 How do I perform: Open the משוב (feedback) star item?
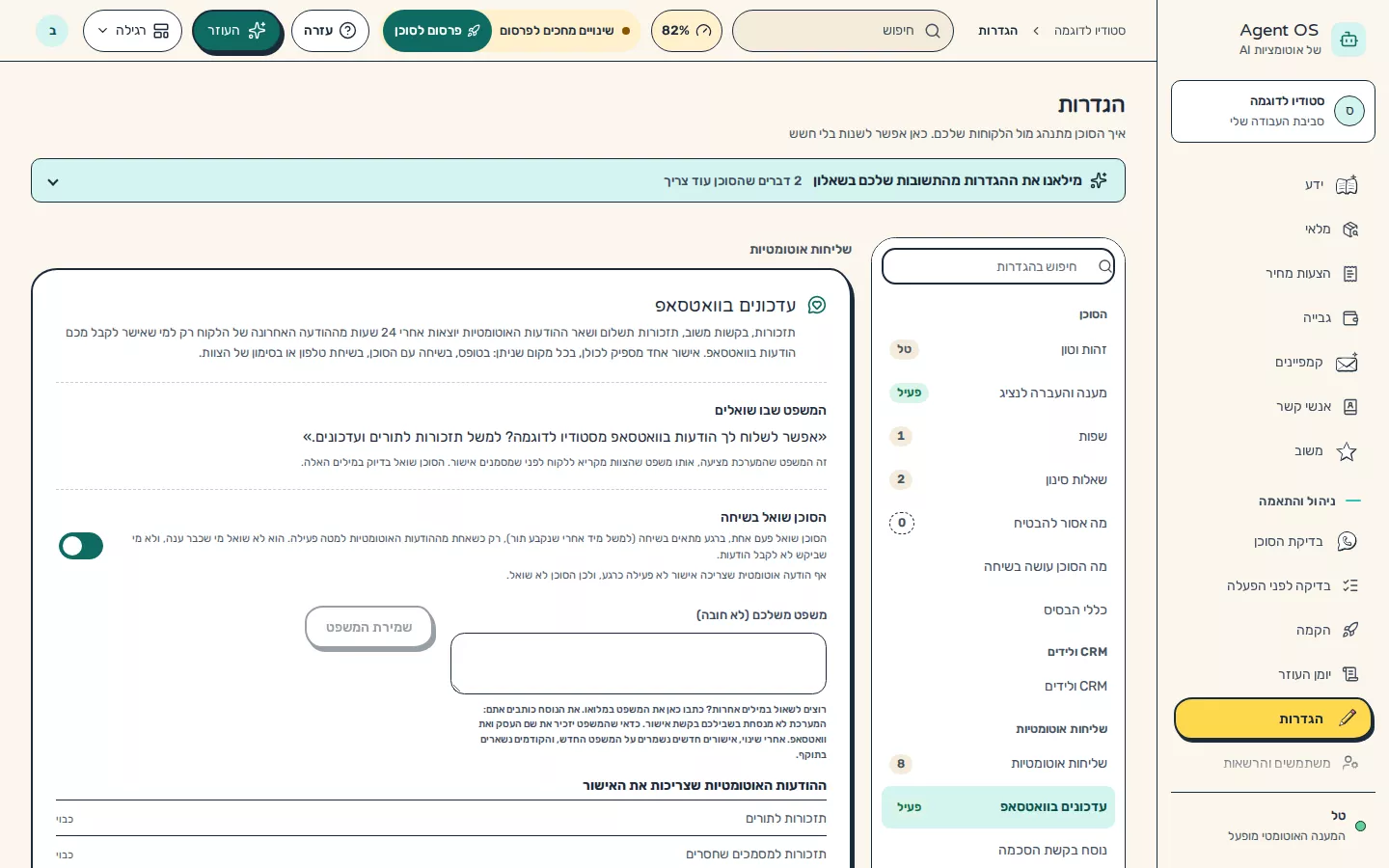[x=1273, y=451]
